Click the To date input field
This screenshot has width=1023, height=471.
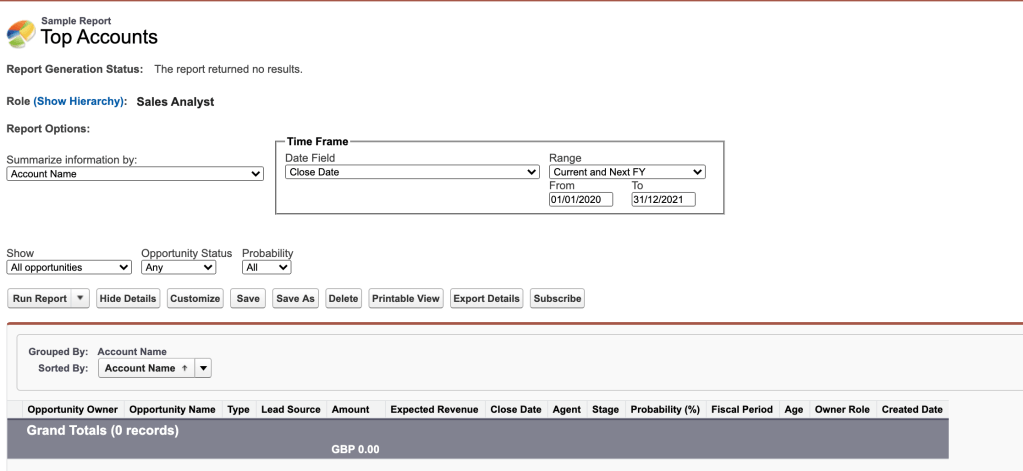663,200
